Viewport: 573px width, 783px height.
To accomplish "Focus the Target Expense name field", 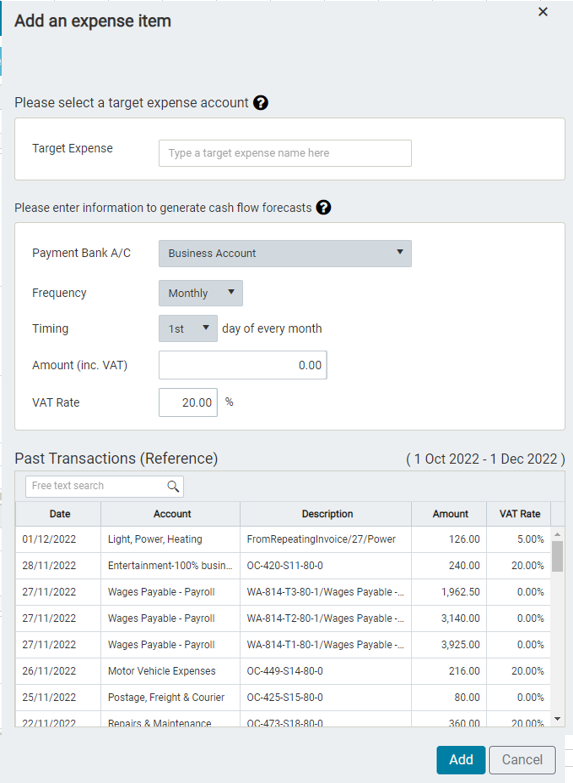I will pyautogui.click(x=285, y=153).
